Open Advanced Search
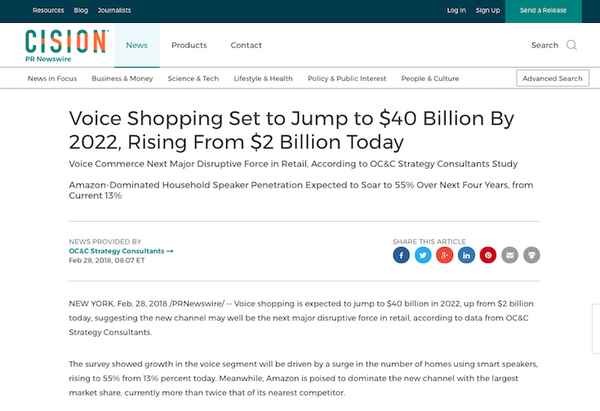 coord(552,78)
